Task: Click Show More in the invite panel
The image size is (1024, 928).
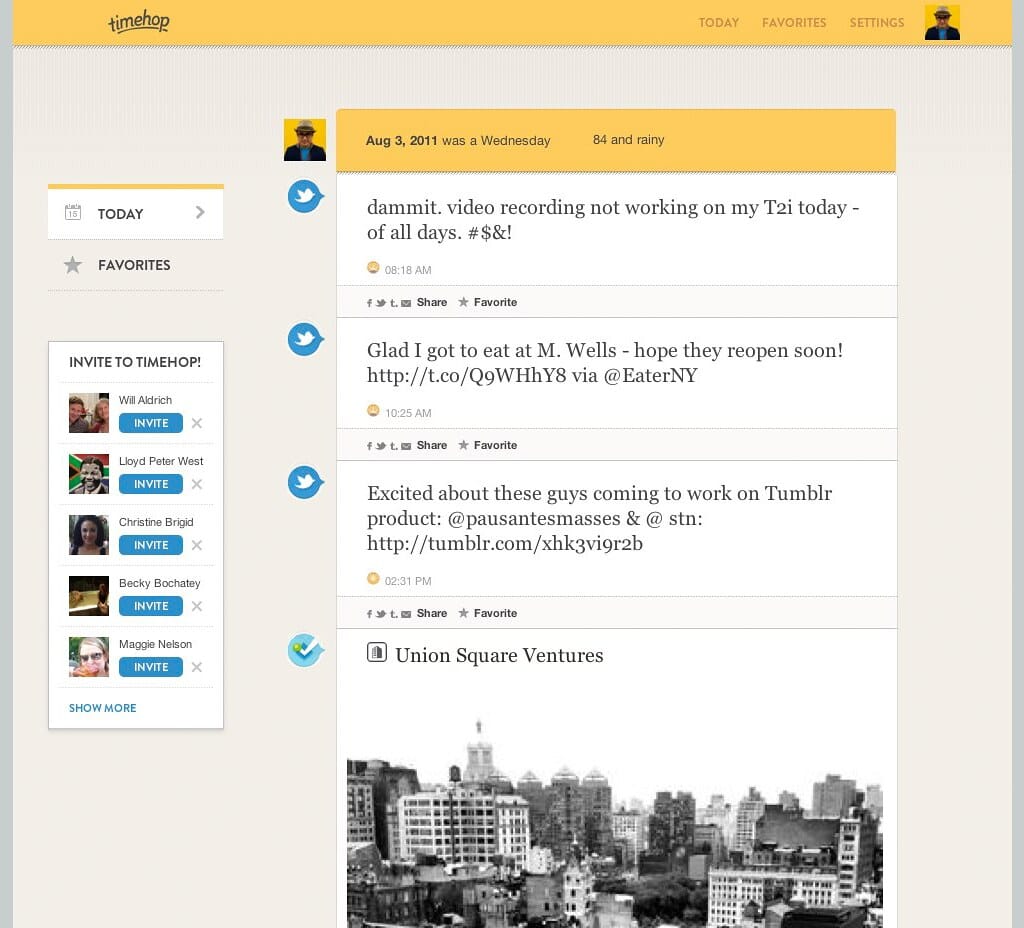Action: 103,708
